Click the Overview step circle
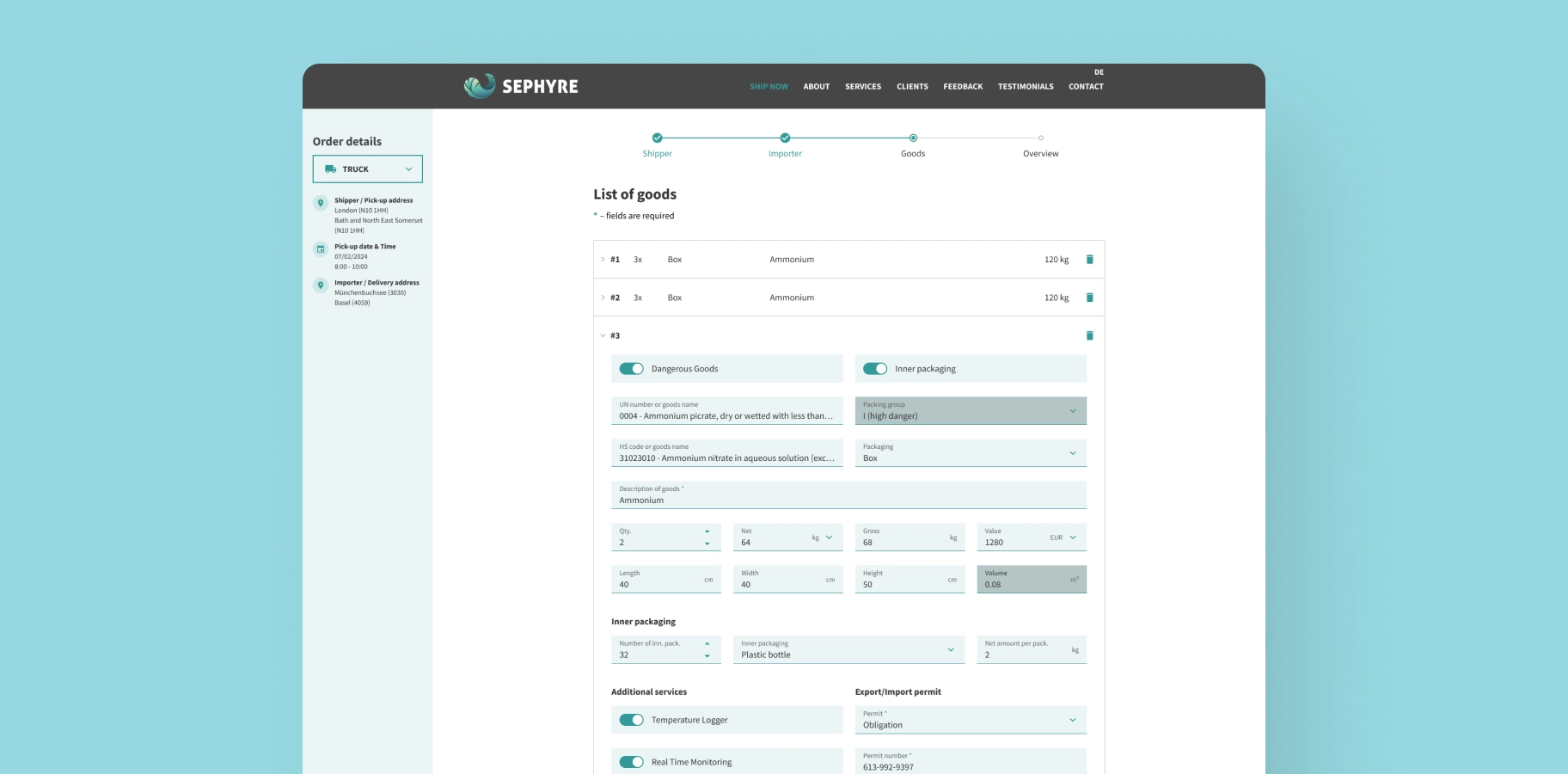The width and height of the screenshot is (1568, 774). coord(1041,138)
